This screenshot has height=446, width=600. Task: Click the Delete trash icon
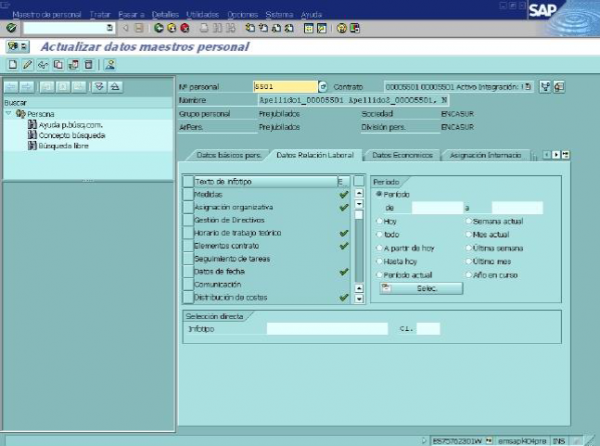pos(88,65)
